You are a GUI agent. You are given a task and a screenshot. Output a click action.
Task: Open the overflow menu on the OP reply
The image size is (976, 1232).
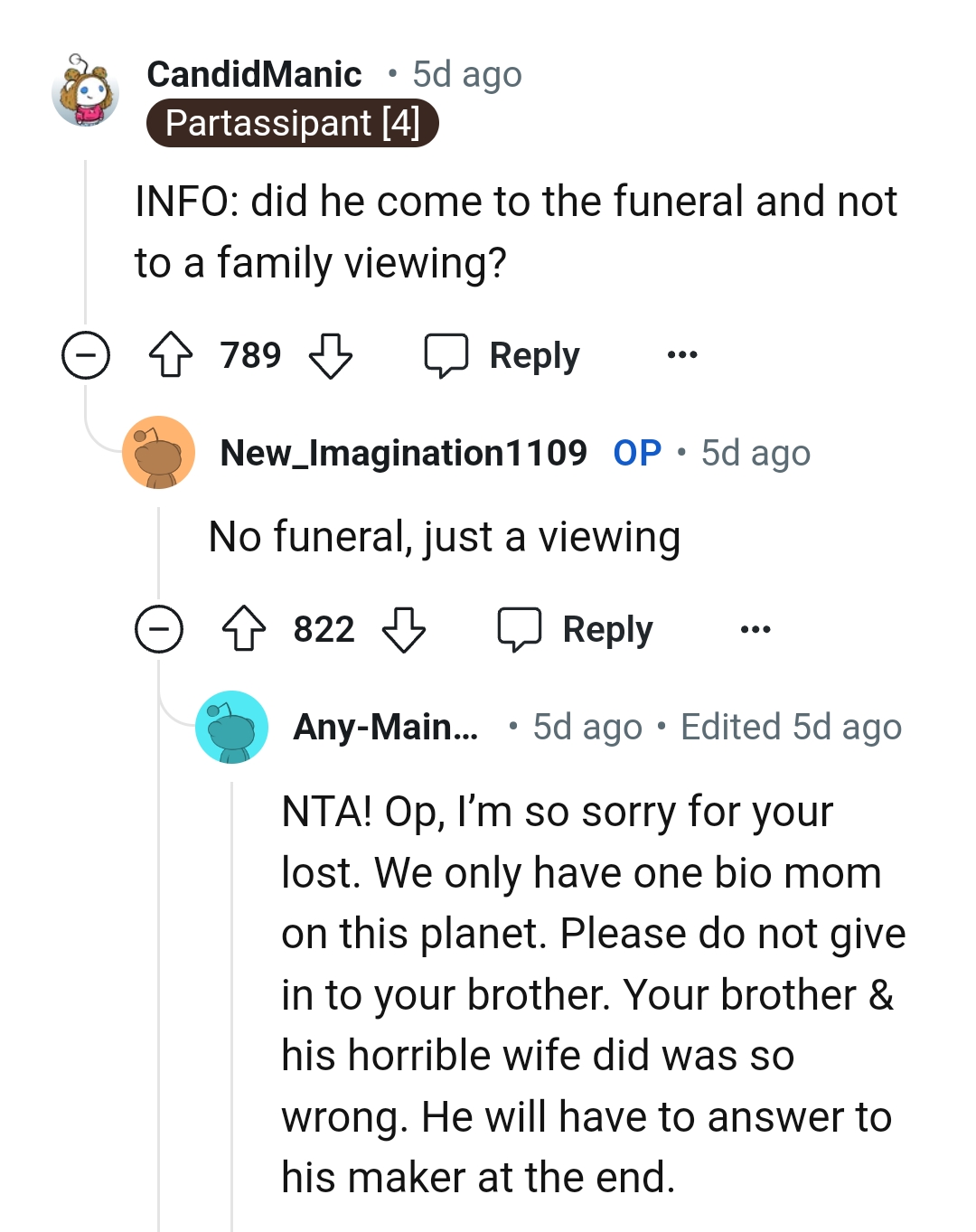(755, 629)
